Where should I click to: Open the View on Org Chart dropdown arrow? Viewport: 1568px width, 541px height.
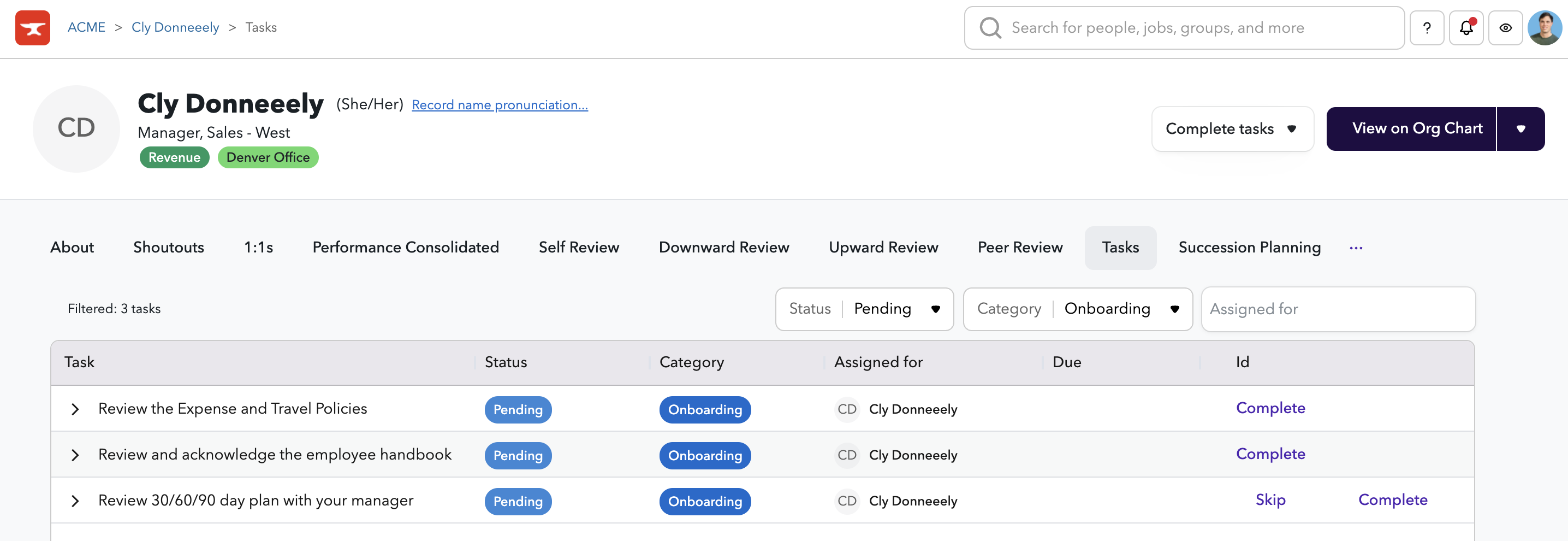(x=1521, y=128)
